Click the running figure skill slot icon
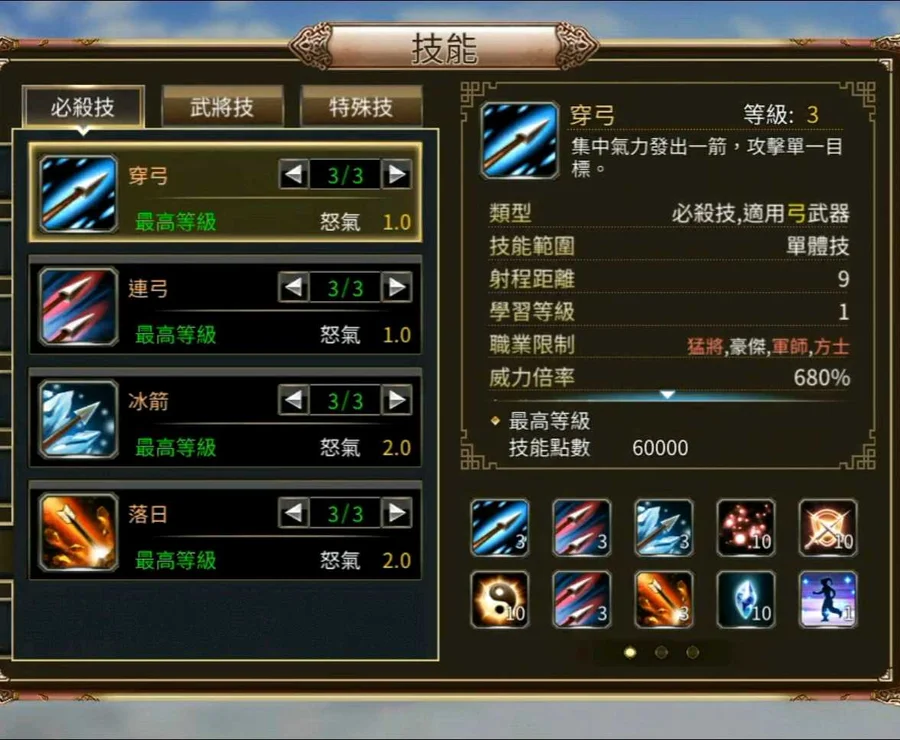Viewport: 900px width, 740px height. pos(828,599)
